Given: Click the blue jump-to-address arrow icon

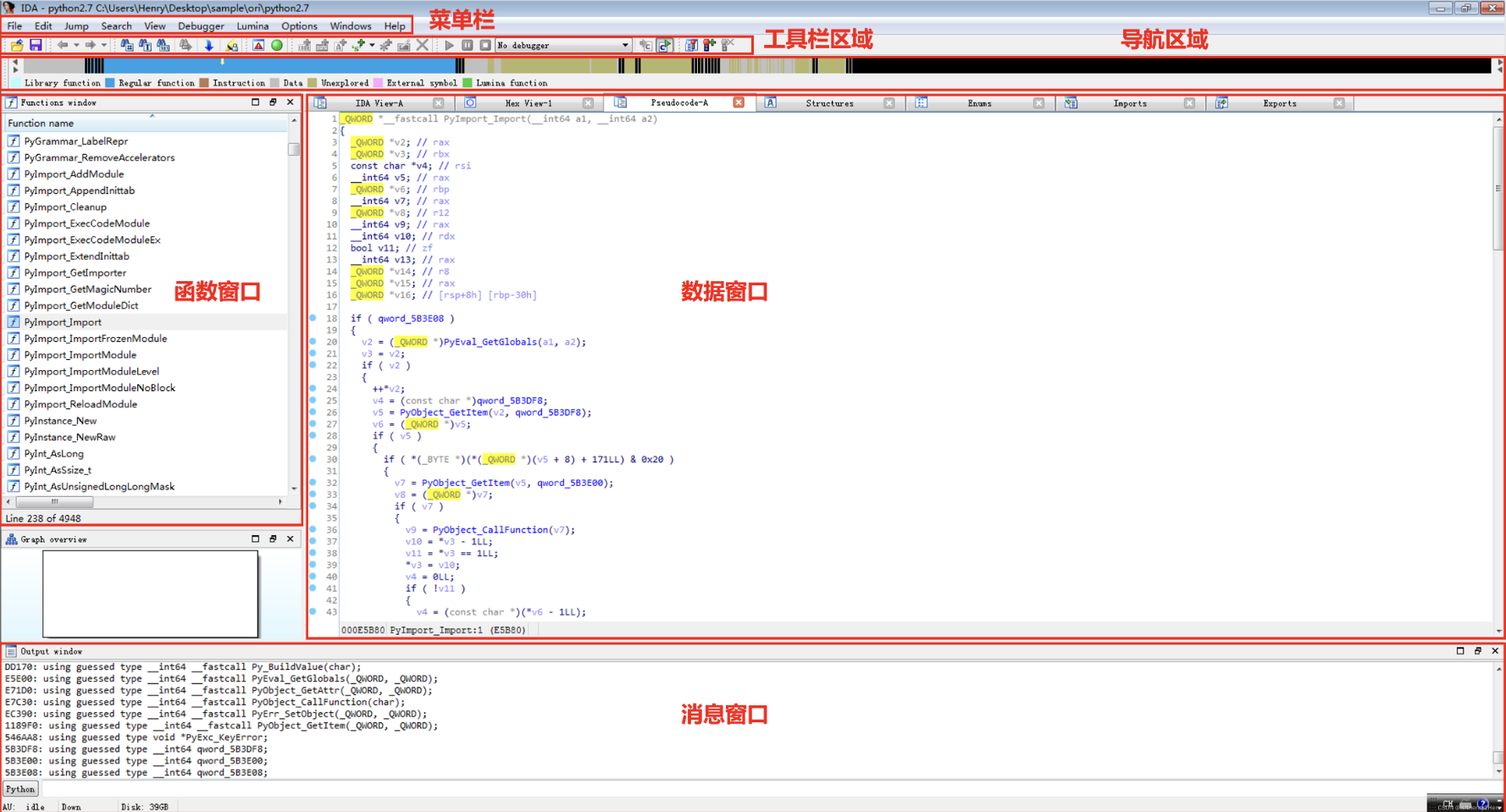Looking at the screenshot, I should pos(208,45).
